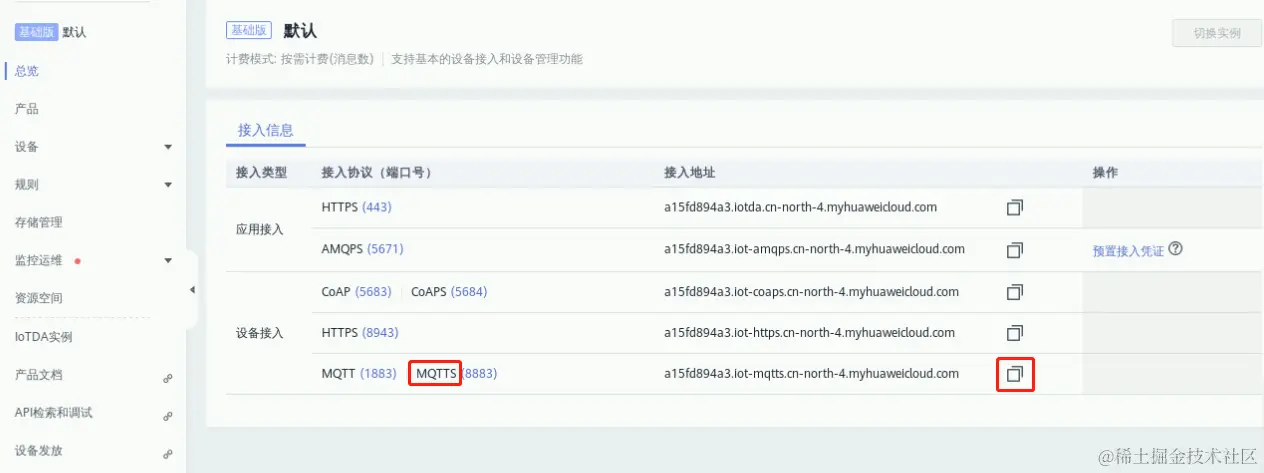Copy the iot-coaps access address
The height and width of the screenshot is (473, 1264).
tap(1015, 292)
